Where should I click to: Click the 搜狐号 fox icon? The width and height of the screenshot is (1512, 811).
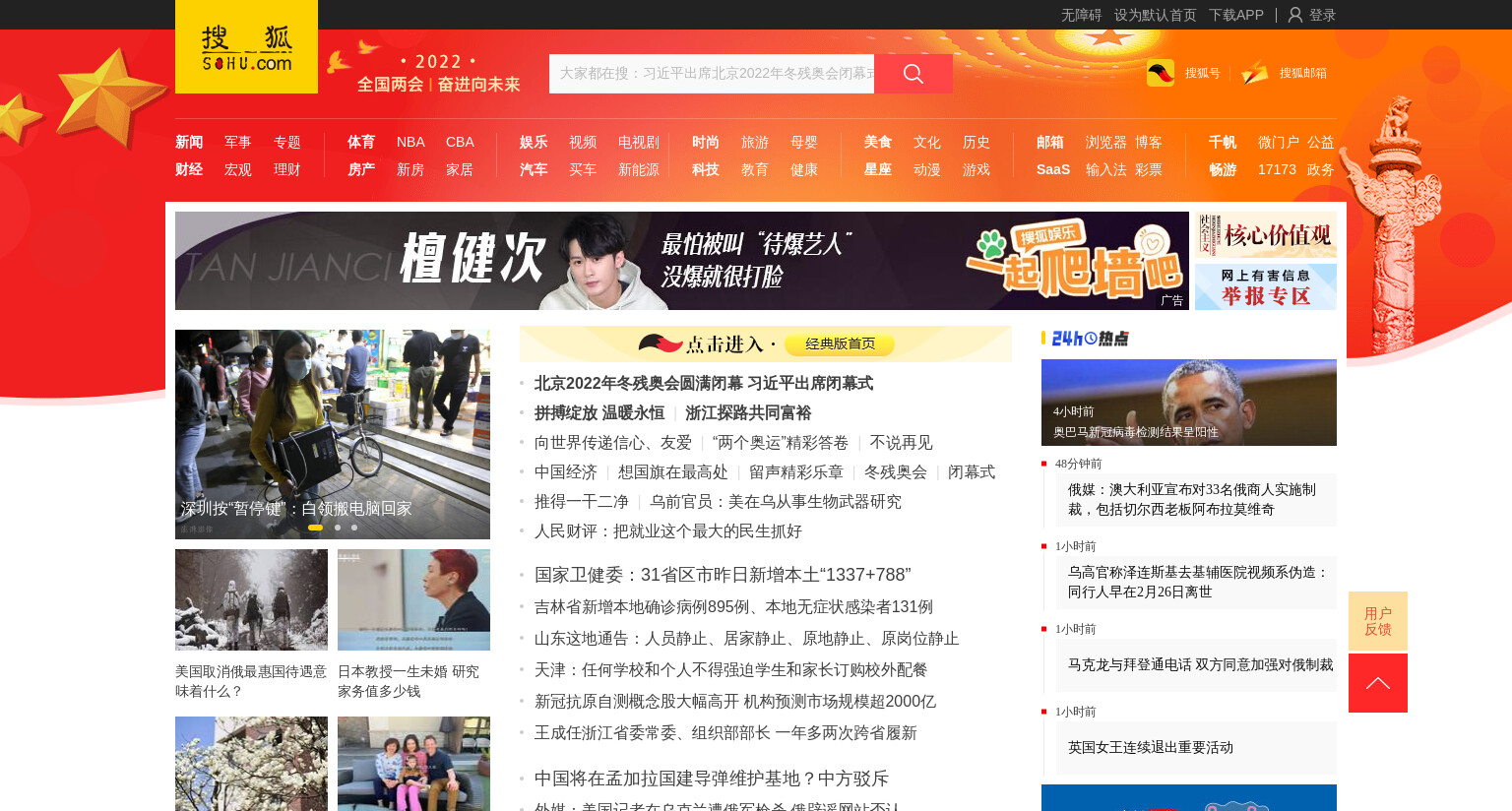pos(1161,73)
